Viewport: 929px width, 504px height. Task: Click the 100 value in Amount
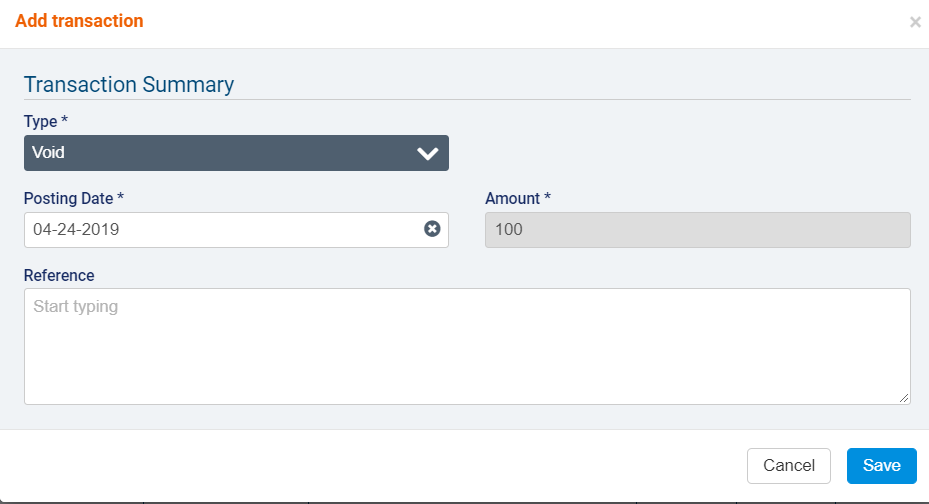509,229
